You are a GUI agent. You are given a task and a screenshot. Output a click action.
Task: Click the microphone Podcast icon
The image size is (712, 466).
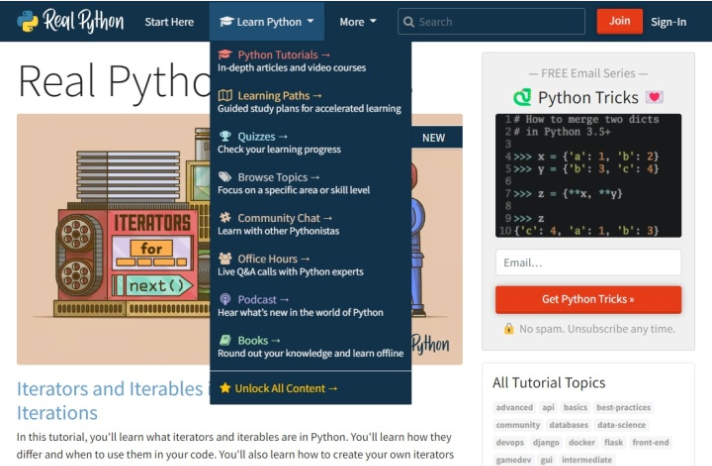click(225, 299)
